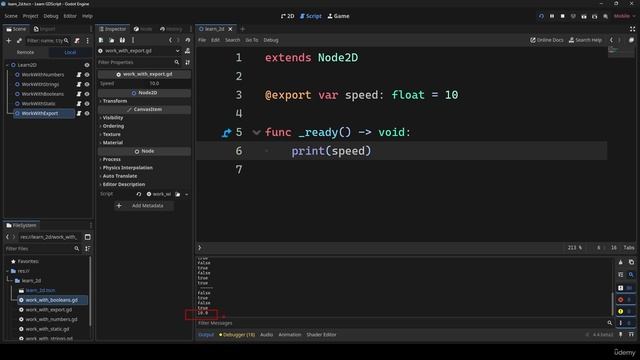Switch to the Debugger bottom tab
The width and height of the screenshot is (640, 360).
click(x=237, y=335)
